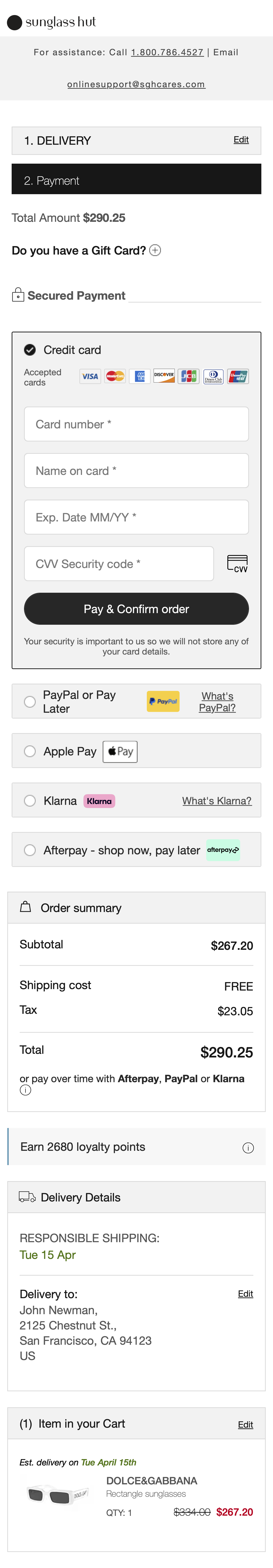Click into the Card number field
This screenshot has height=1568, width=273.
136,424
